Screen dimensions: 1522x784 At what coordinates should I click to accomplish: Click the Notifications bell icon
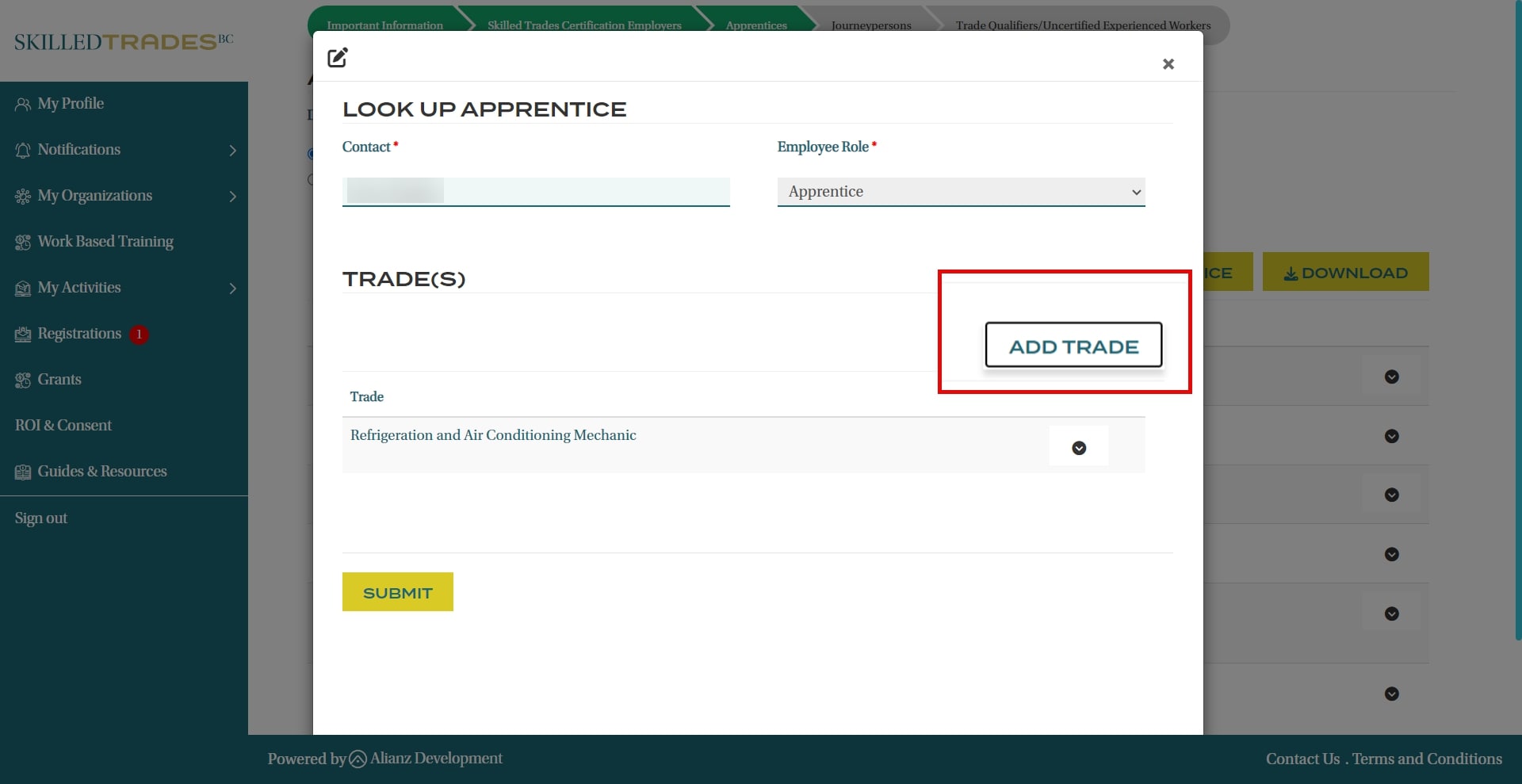23,151
